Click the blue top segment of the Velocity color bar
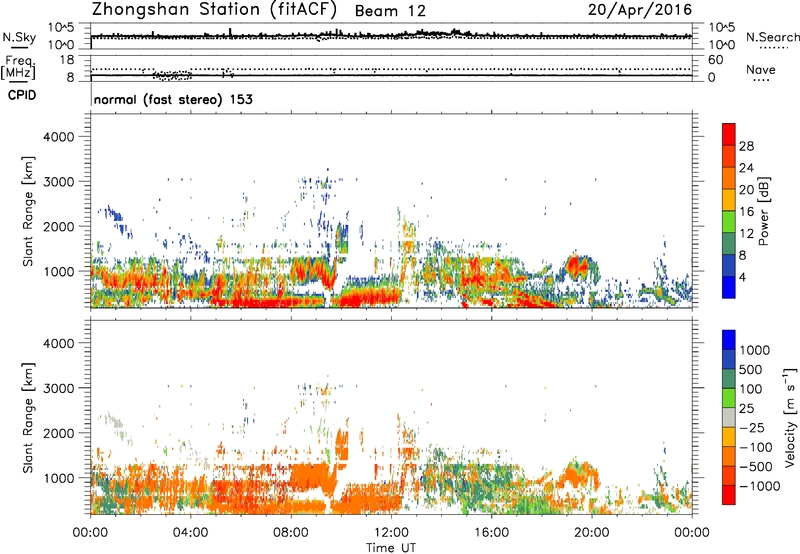This screenshot has height=554, width=800. 729,340
